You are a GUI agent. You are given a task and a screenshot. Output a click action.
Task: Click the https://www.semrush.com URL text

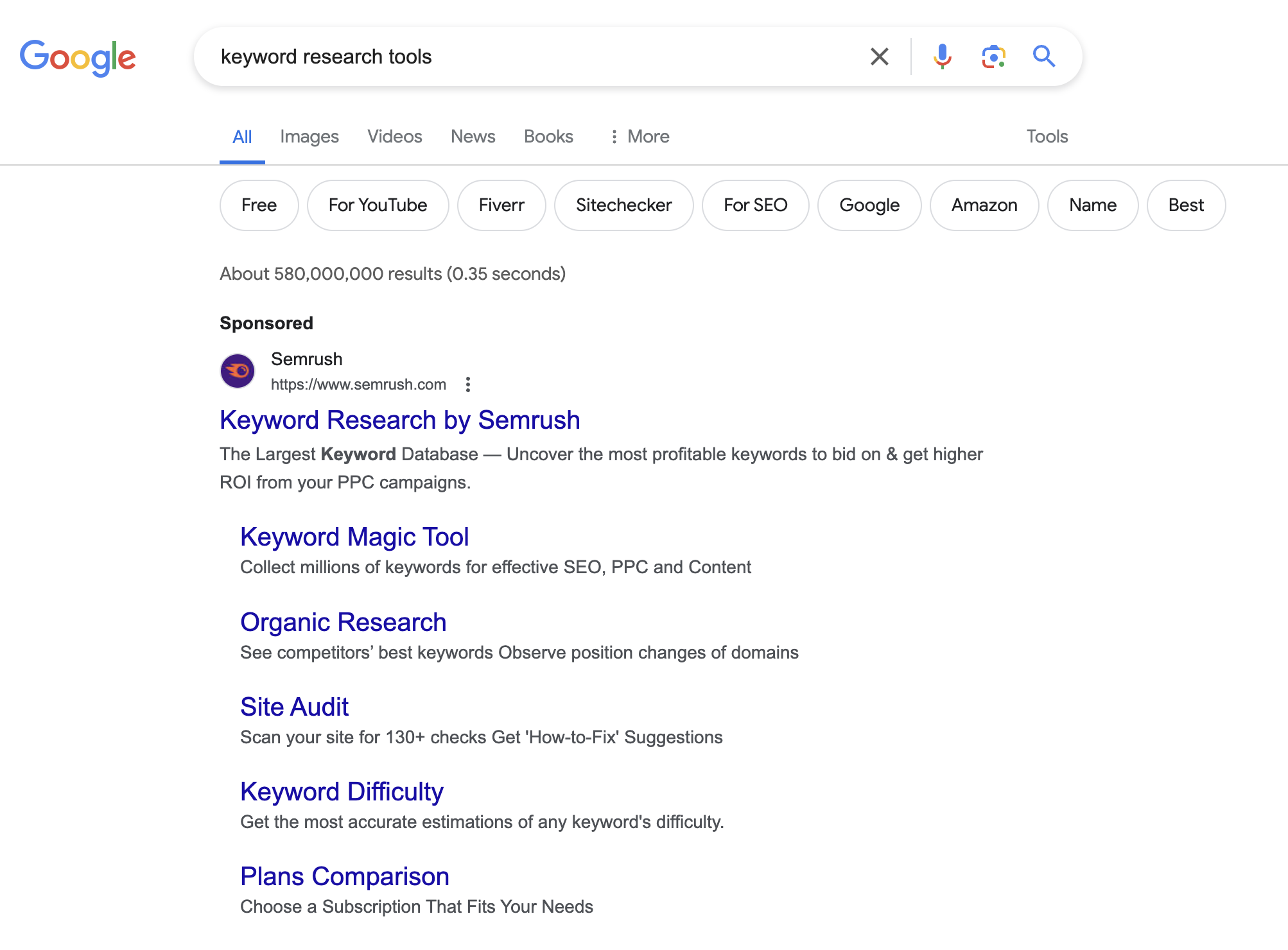tap(358, 384)
